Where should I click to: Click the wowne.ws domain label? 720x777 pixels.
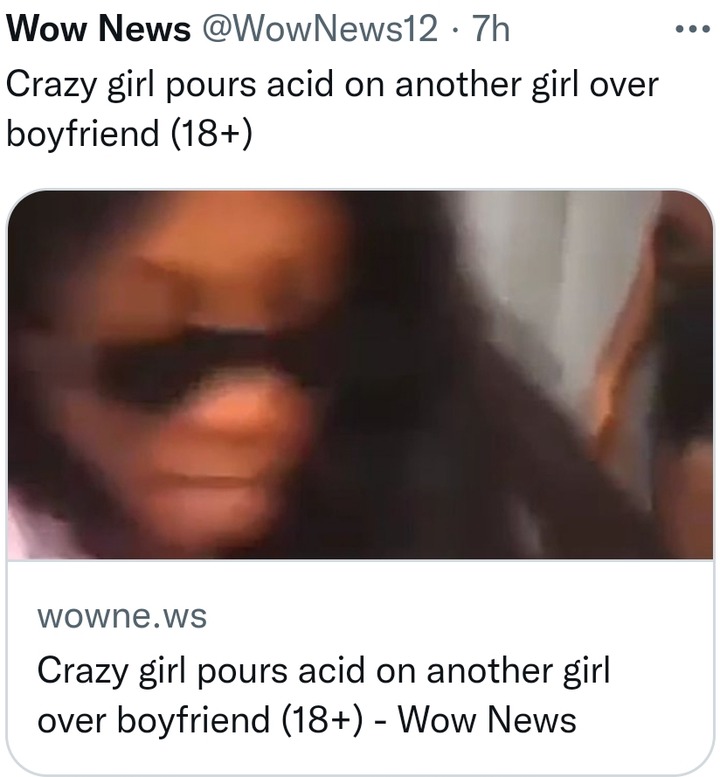(x=122, y=616)
